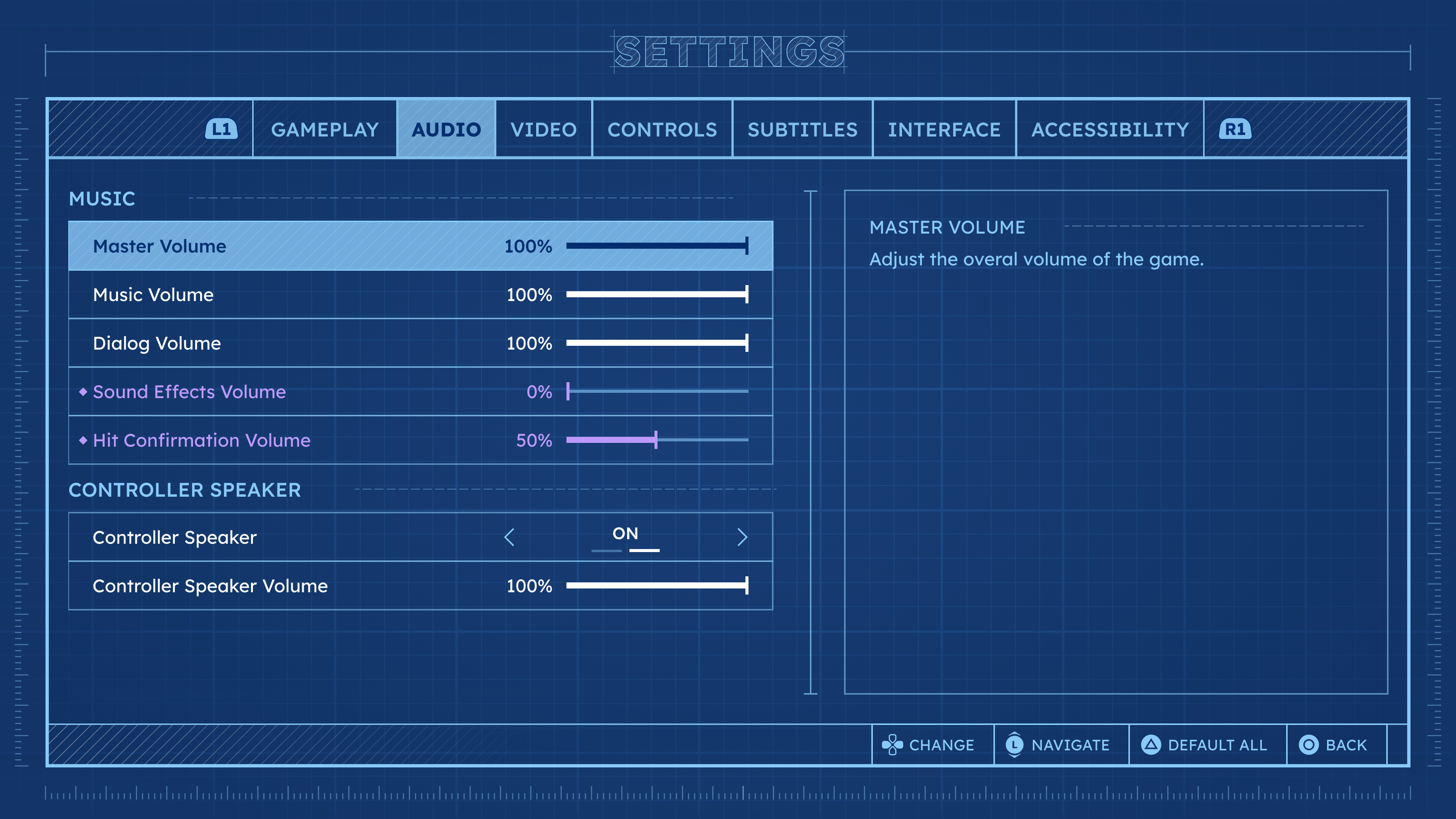
Task: Open the Accessibility tab
Action: (1110, 129)
